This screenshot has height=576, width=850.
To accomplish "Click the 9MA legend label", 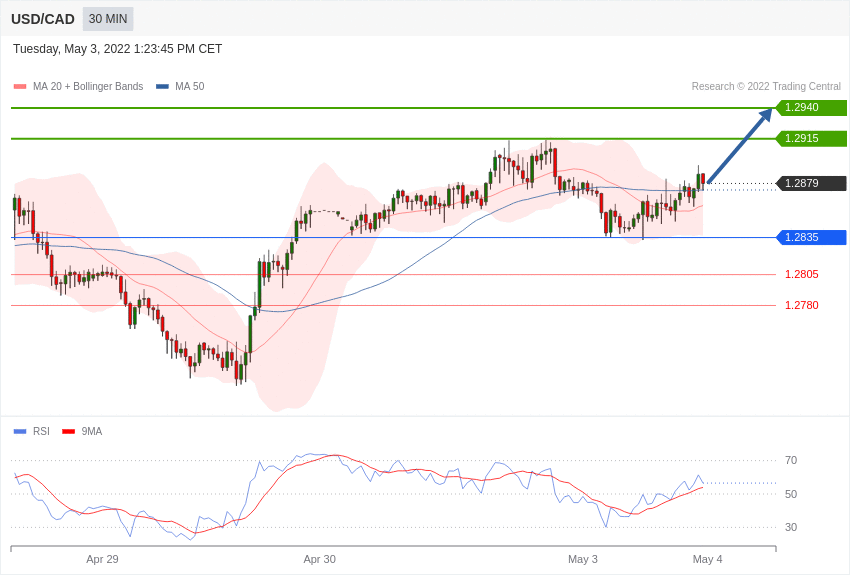I will pos(92,431).
